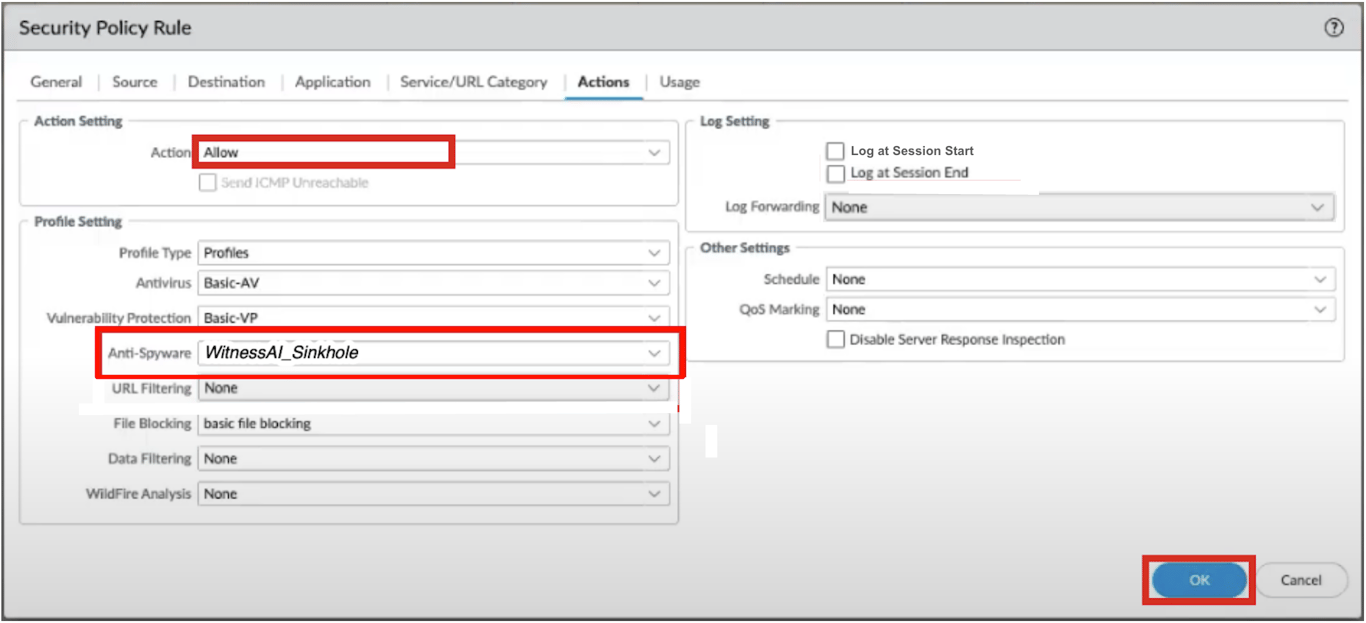Open the Vulnerability Protection dropdown
Screen dimensions: 1366x623
pos(434,318)
